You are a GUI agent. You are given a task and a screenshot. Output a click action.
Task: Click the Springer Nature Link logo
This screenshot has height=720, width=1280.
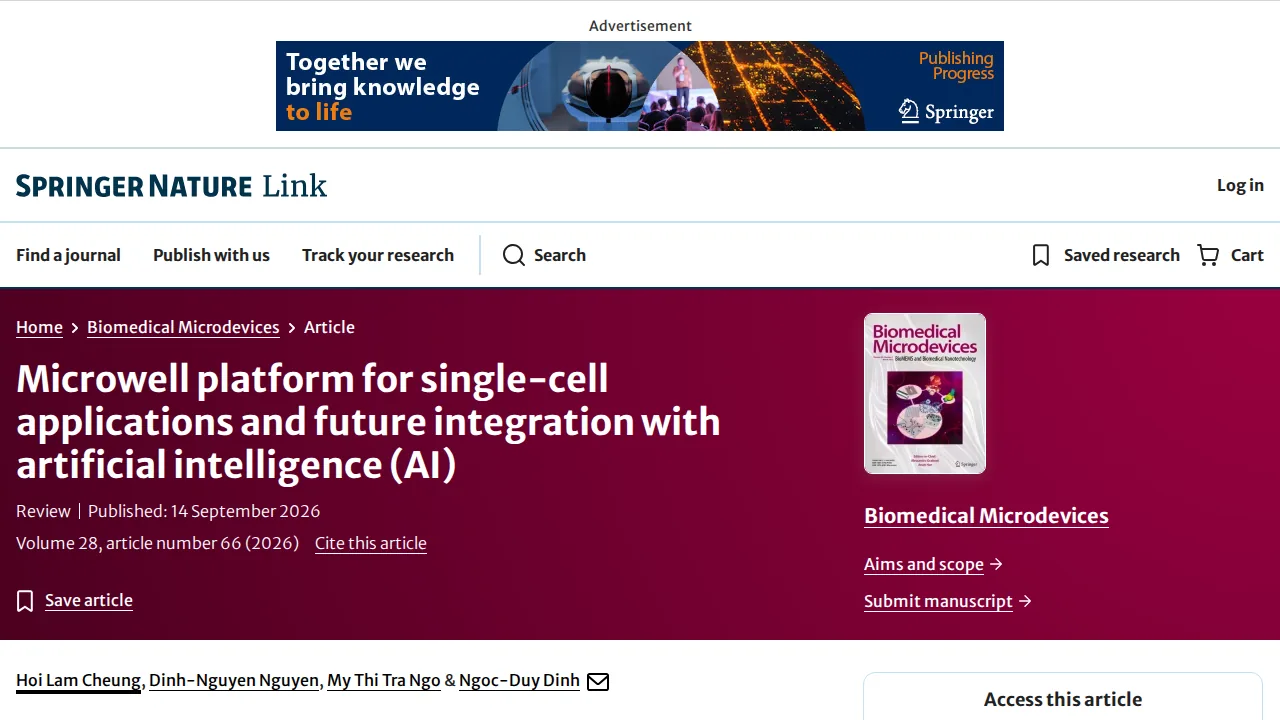click(171, 186)
